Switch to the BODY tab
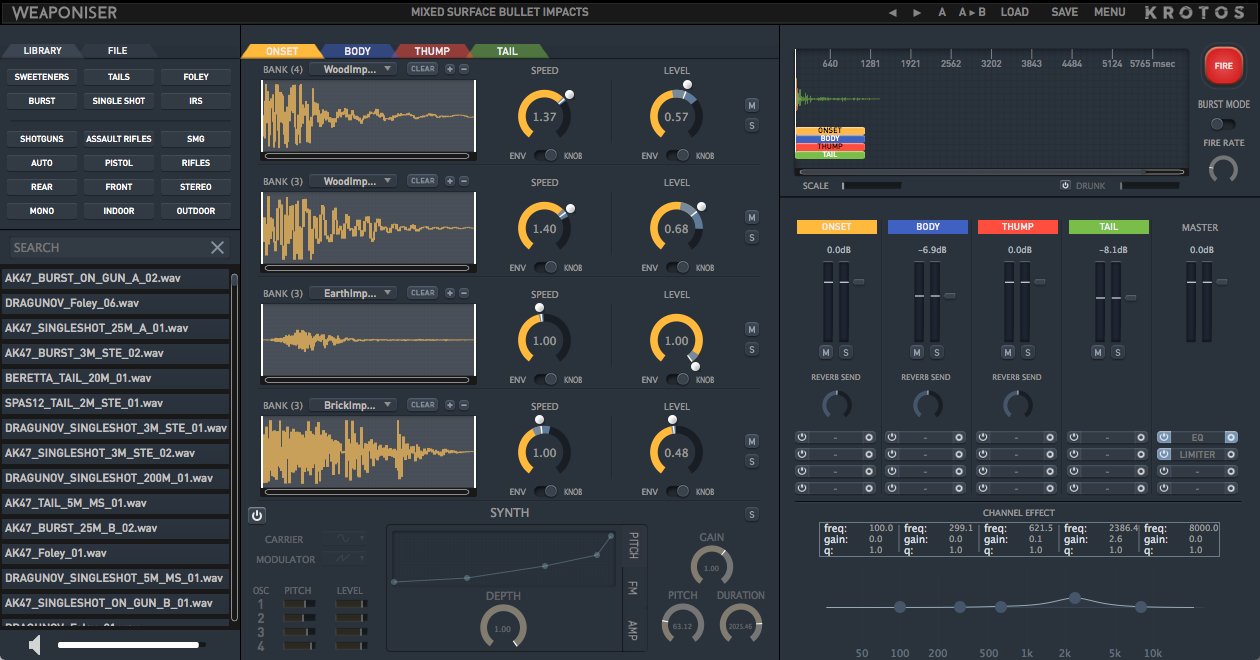Screen dimensions: 1260x660 click(x=357, y=51)
